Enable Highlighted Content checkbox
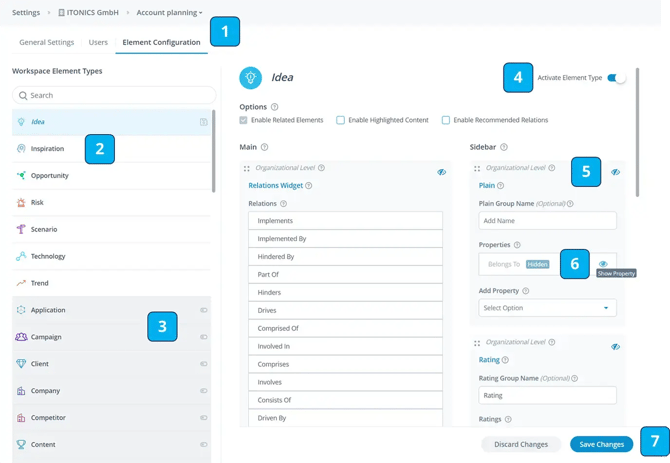 click(341, 120)
